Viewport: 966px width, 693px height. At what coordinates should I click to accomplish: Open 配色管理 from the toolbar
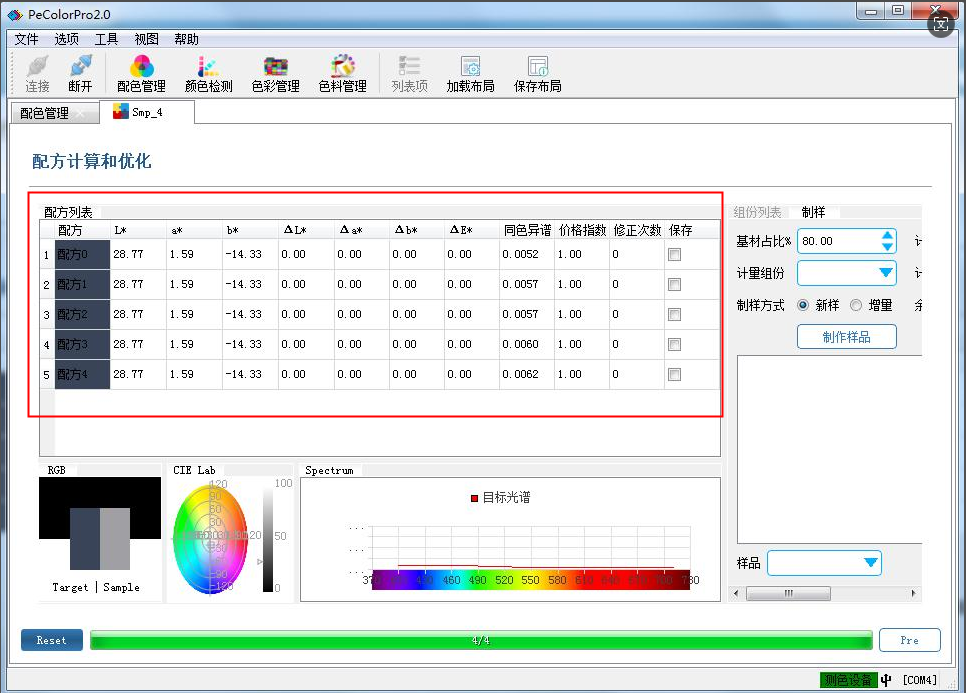click(141, 74)
